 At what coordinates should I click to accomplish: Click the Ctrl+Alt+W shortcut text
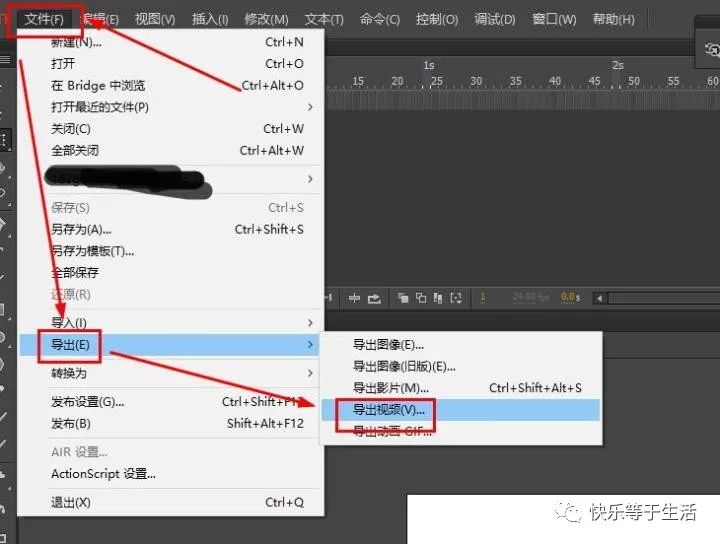click(x=271, y=151)
